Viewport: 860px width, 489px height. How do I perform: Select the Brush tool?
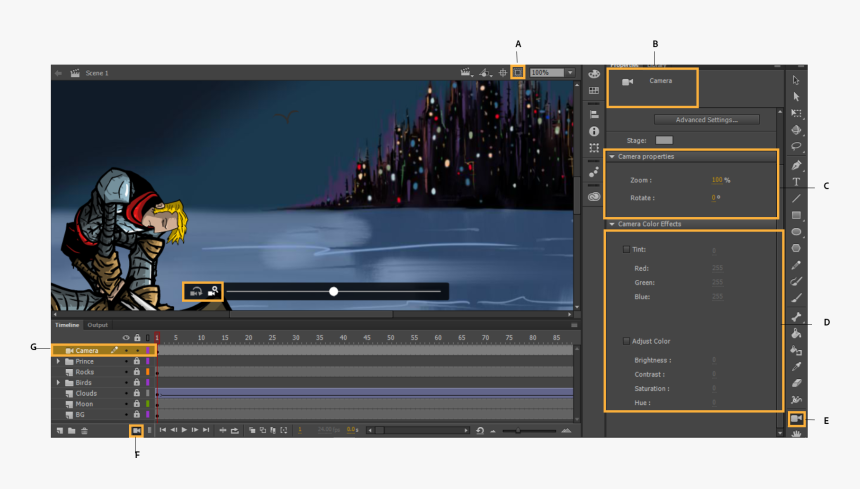pos(796,298)
